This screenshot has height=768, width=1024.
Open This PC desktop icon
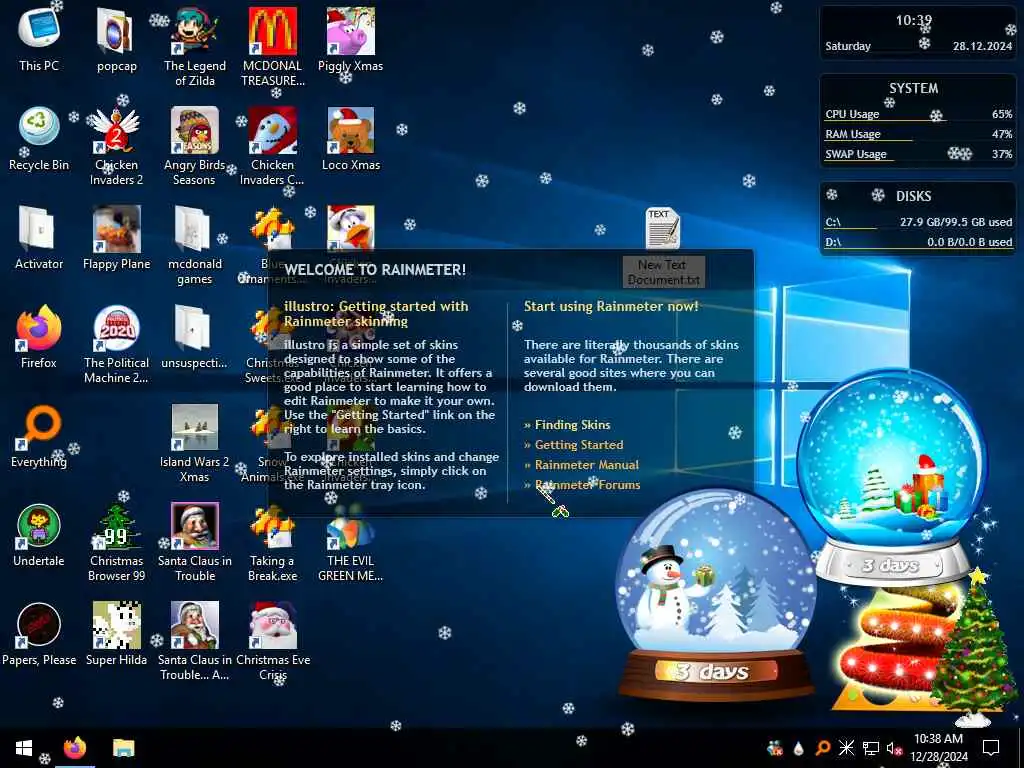(39, 39)
